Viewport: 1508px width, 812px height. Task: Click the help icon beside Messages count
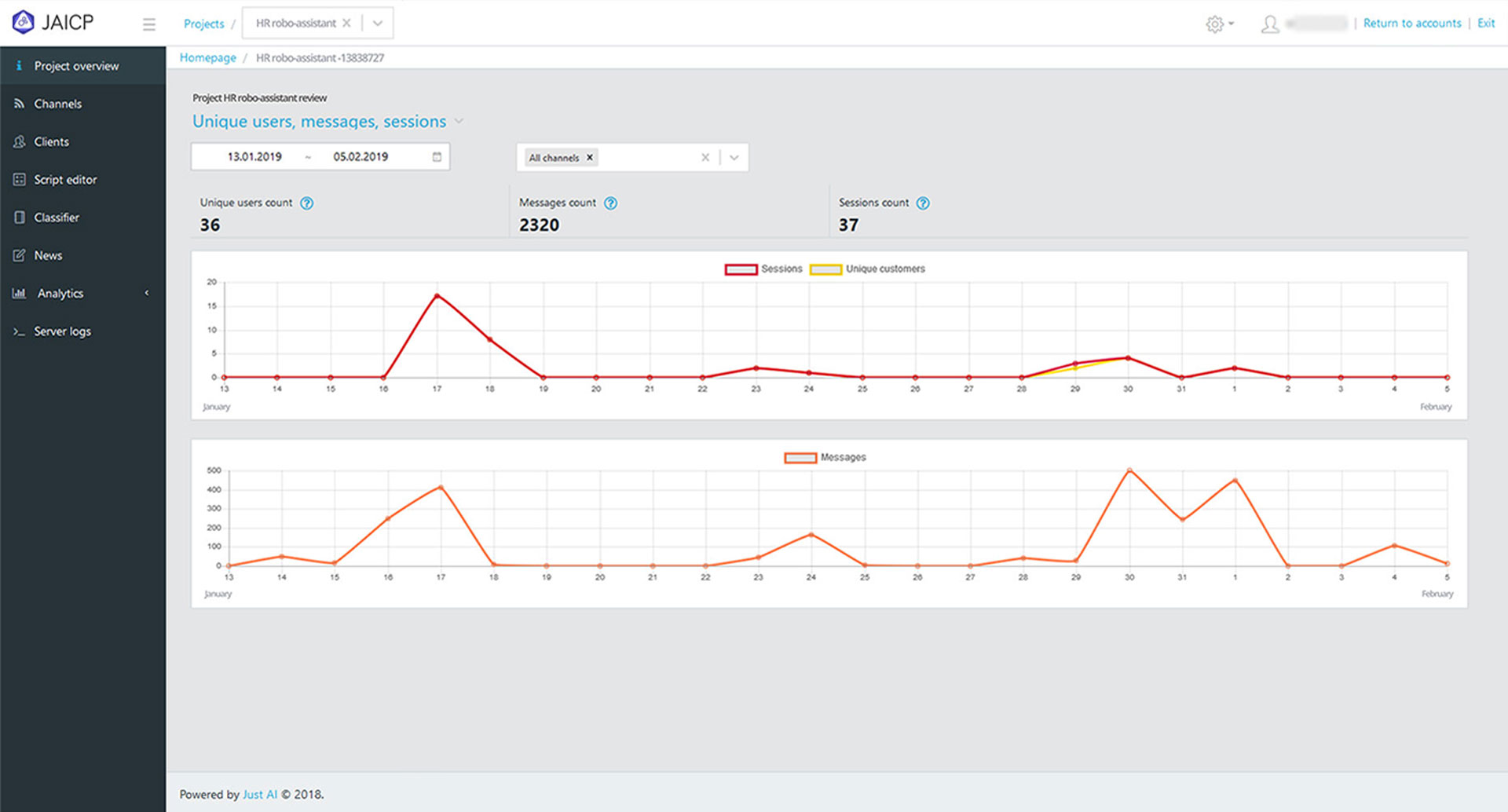click(x=610, y=203)
